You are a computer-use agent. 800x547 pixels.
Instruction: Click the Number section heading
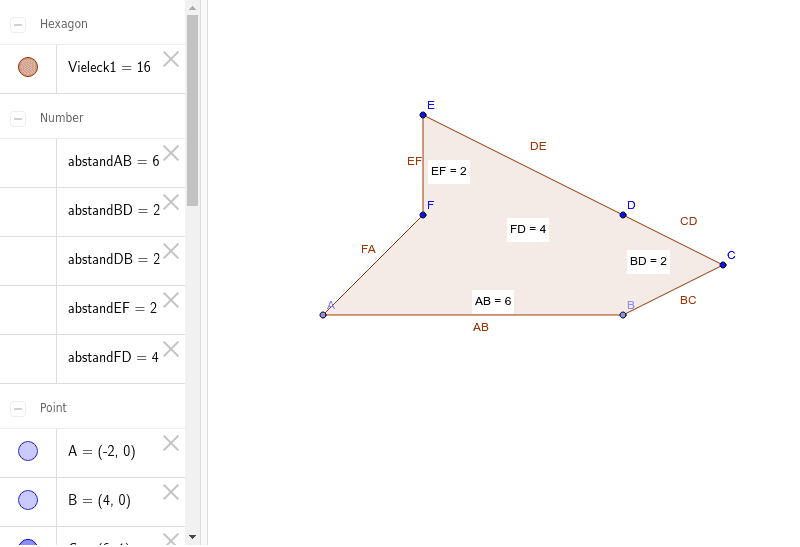click(x=62, y=118)
